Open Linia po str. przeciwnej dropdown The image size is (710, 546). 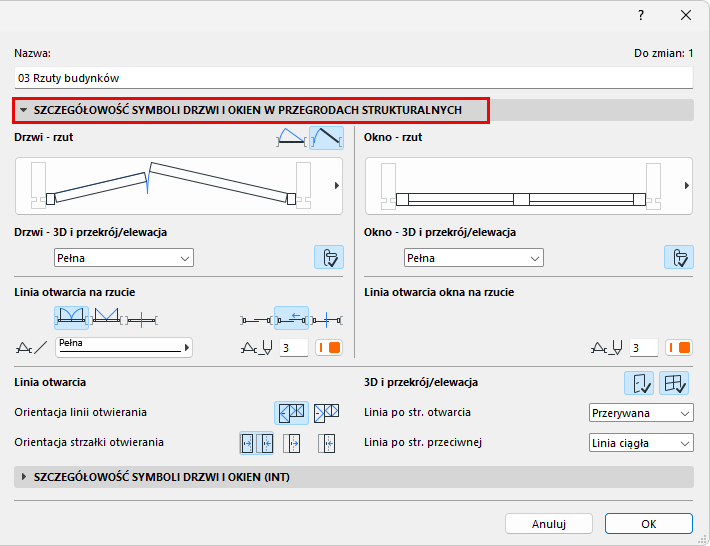point(641,443)
